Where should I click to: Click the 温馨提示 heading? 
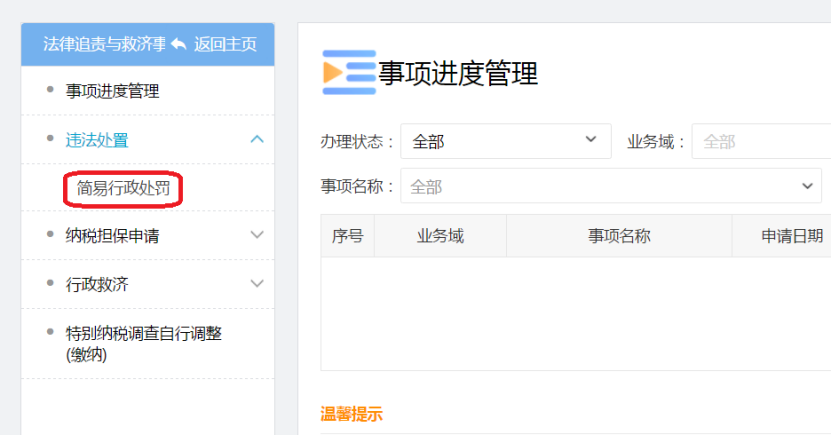pyautogui.click(x=351, y=414)
